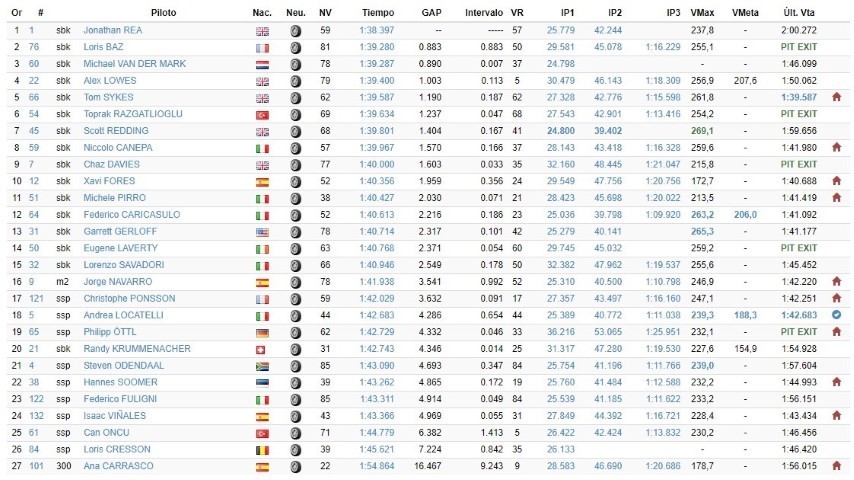This screenshot has width=854, height=480.
Task: Click the blue checkmark icon in Locatelli's row
Action: pyautogui.click(x=836, y=314)
